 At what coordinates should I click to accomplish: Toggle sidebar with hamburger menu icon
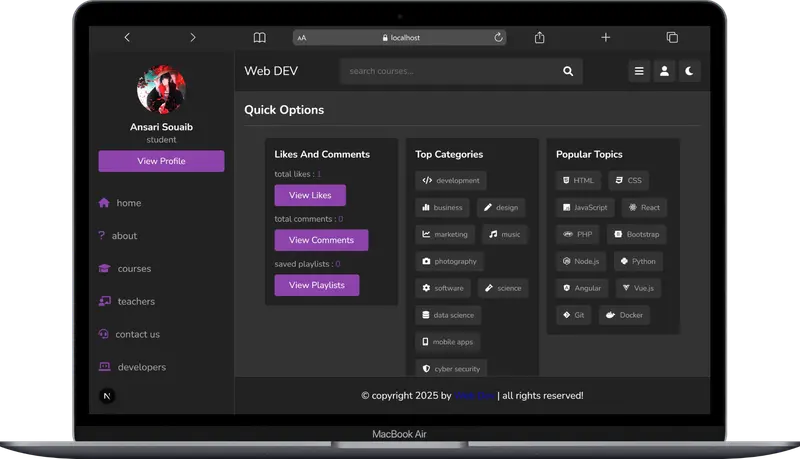(x=639, y=71)
